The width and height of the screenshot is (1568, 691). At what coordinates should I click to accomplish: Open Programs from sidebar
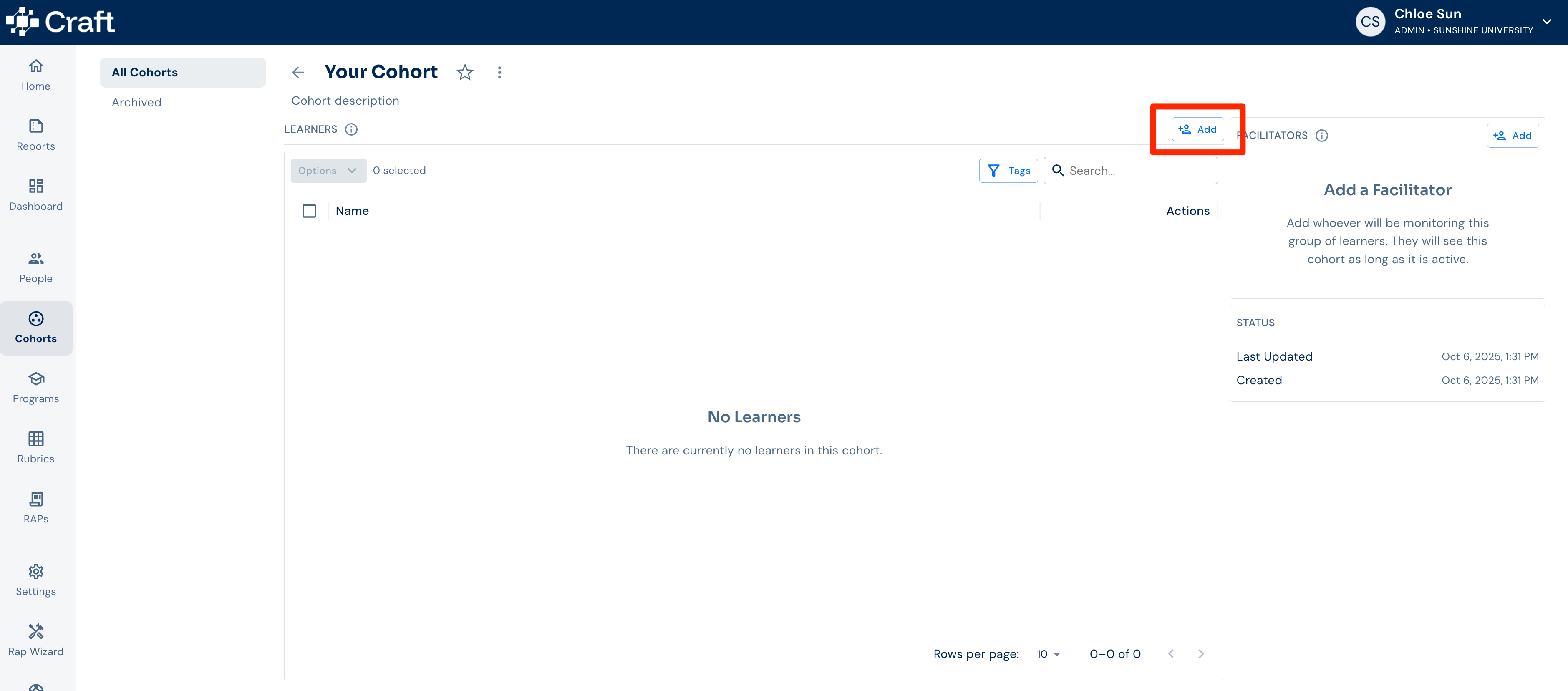point(36,388)
